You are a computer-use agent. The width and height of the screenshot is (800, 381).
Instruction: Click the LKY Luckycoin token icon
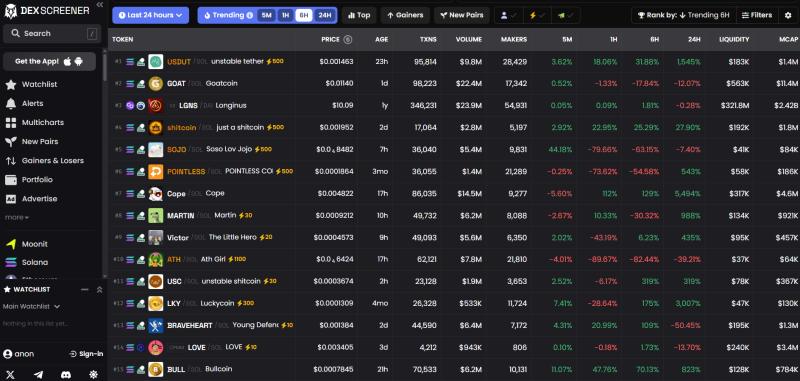click(156, 303)
